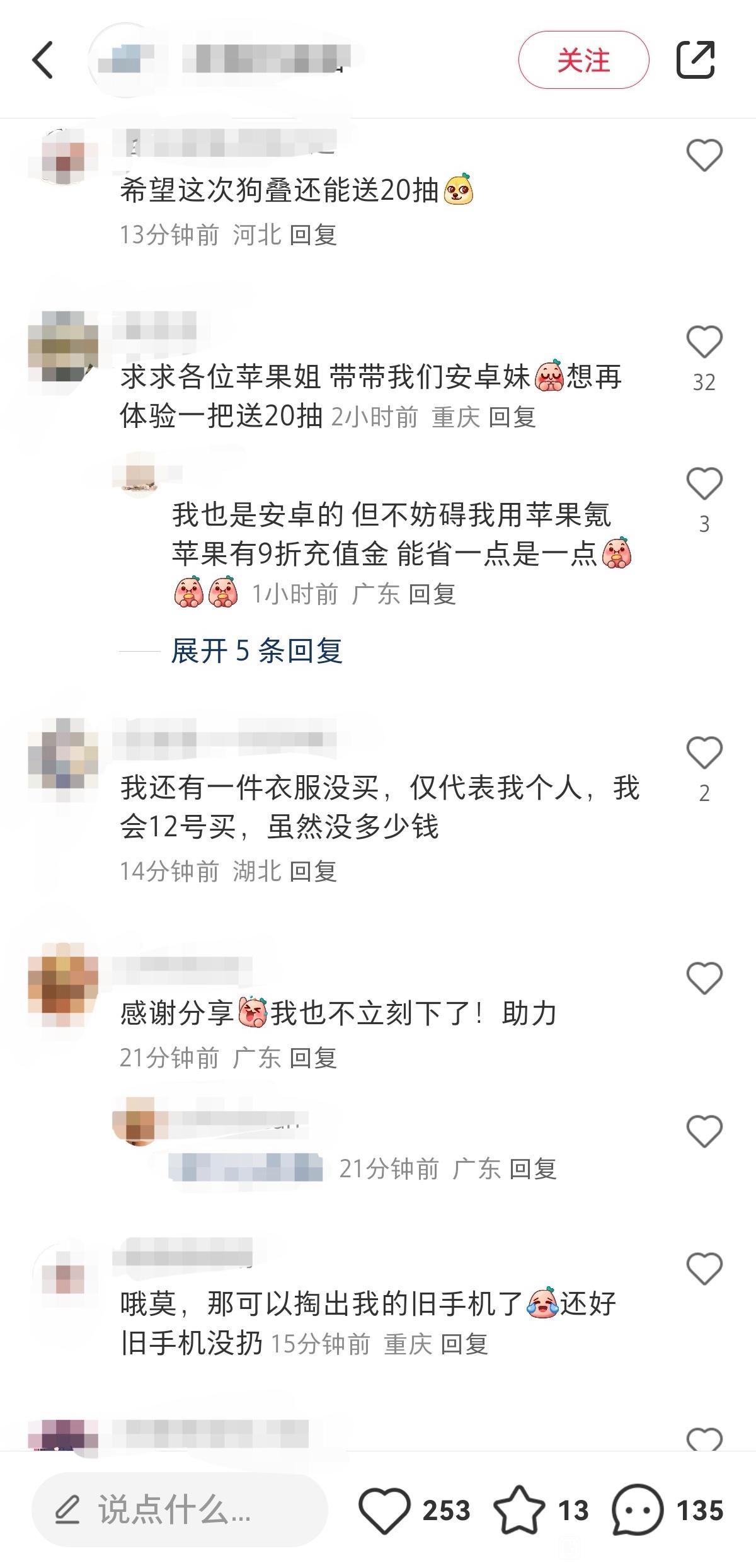This screenshot has width=756, height=1568.
Task: Reply to the 河北 comment via 回复
Action: point(313,235)
